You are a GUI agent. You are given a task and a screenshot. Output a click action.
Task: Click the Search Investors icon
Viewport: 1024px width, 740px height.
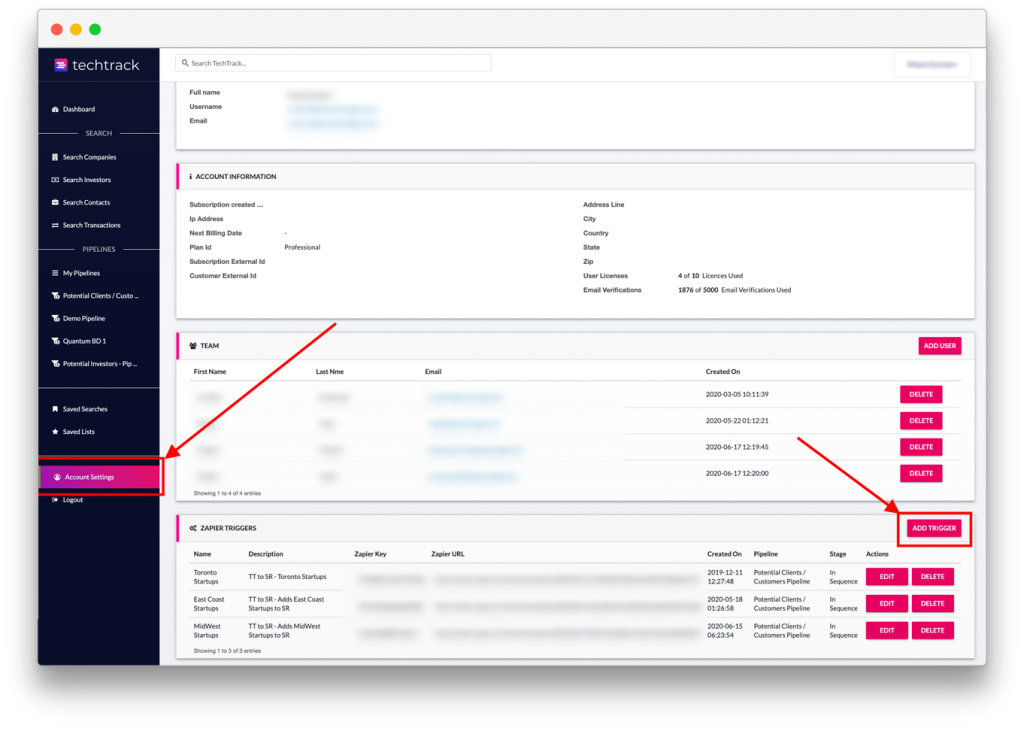point(55,180)
